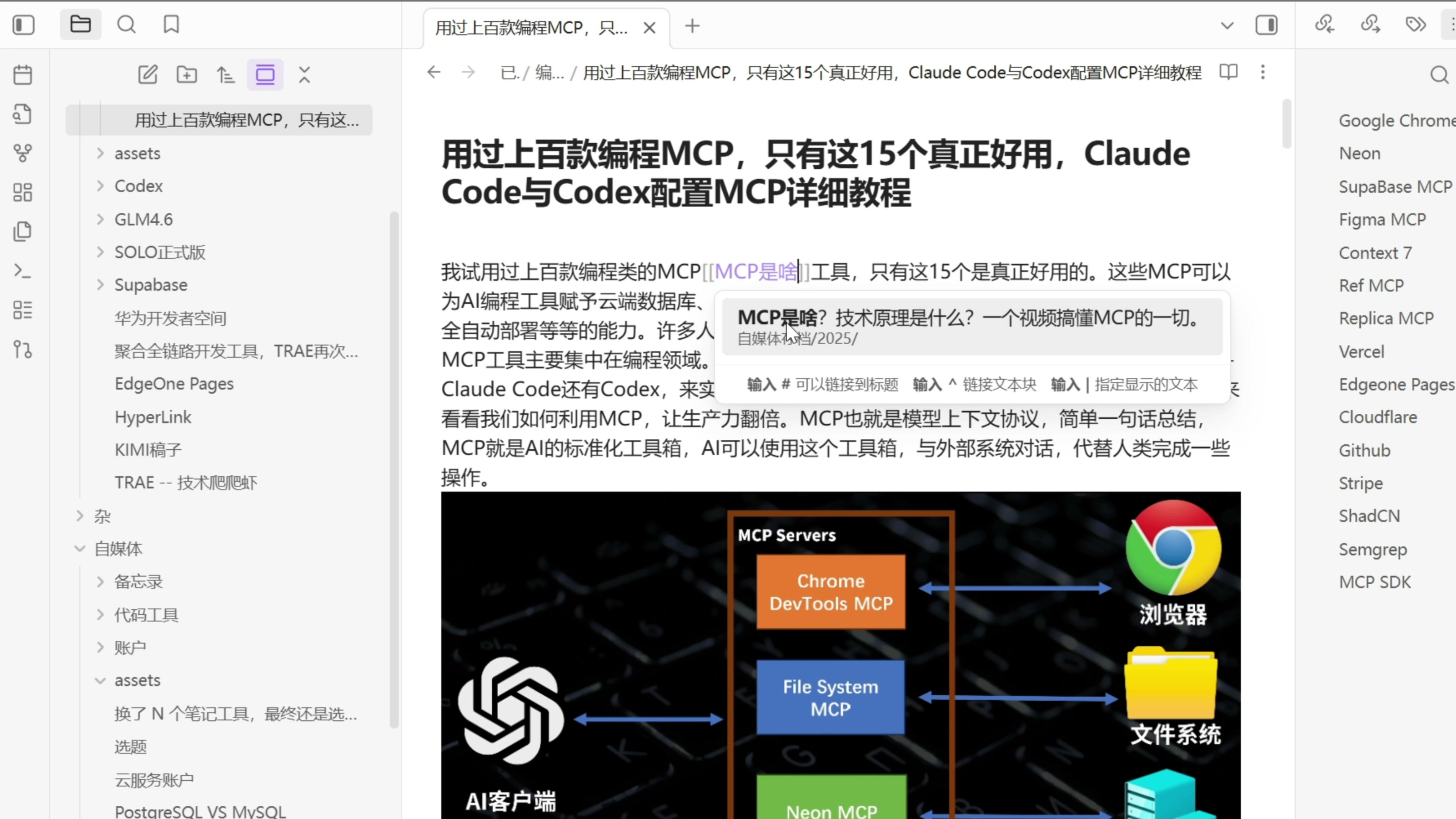Jump to Figma MCP outline heading
Image resolution: width=1456 pixels, height=819 pixels.
pyautogui.click(x=1382, y=219)
